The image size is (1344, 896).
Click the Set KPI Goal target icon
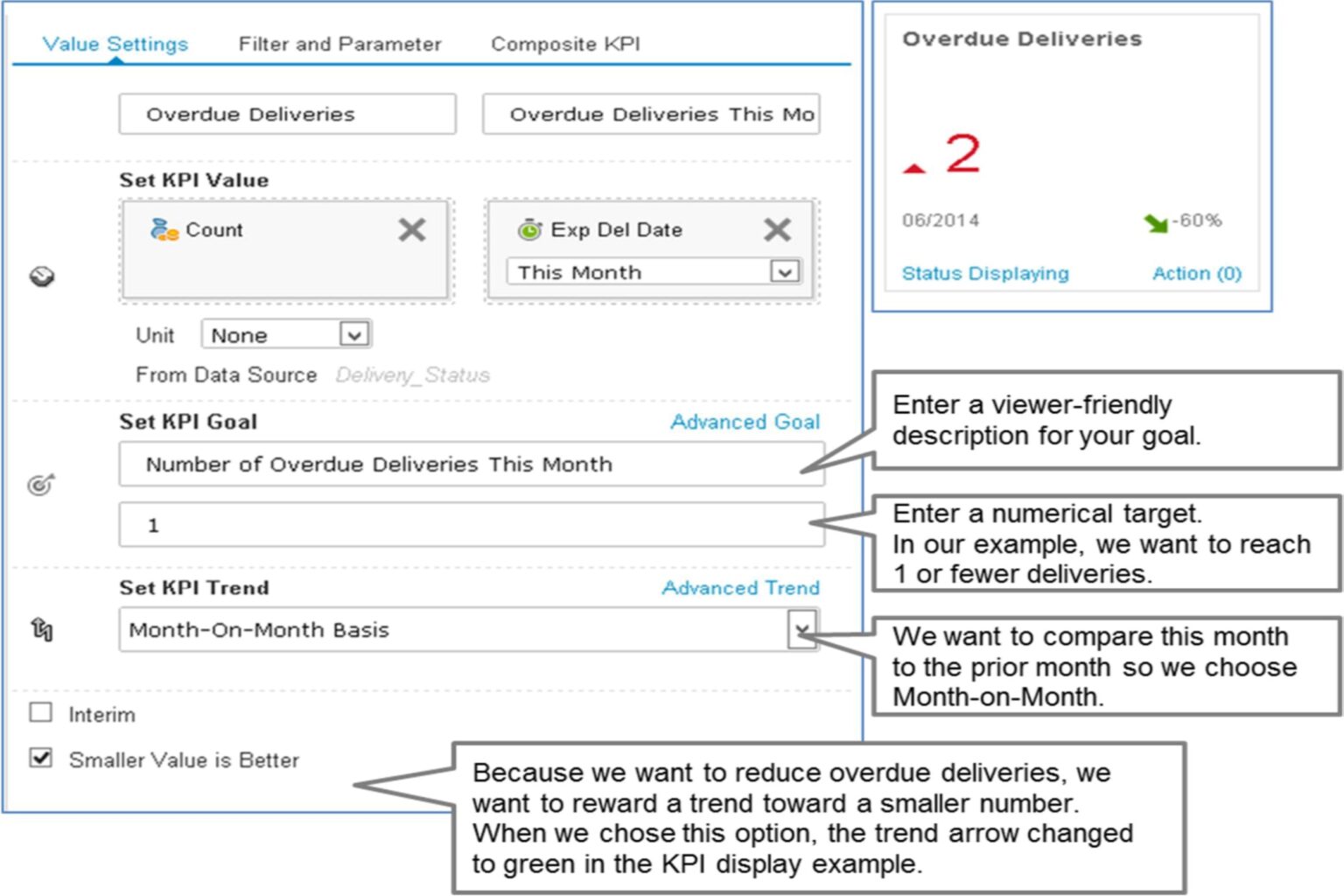click(41, 484)
